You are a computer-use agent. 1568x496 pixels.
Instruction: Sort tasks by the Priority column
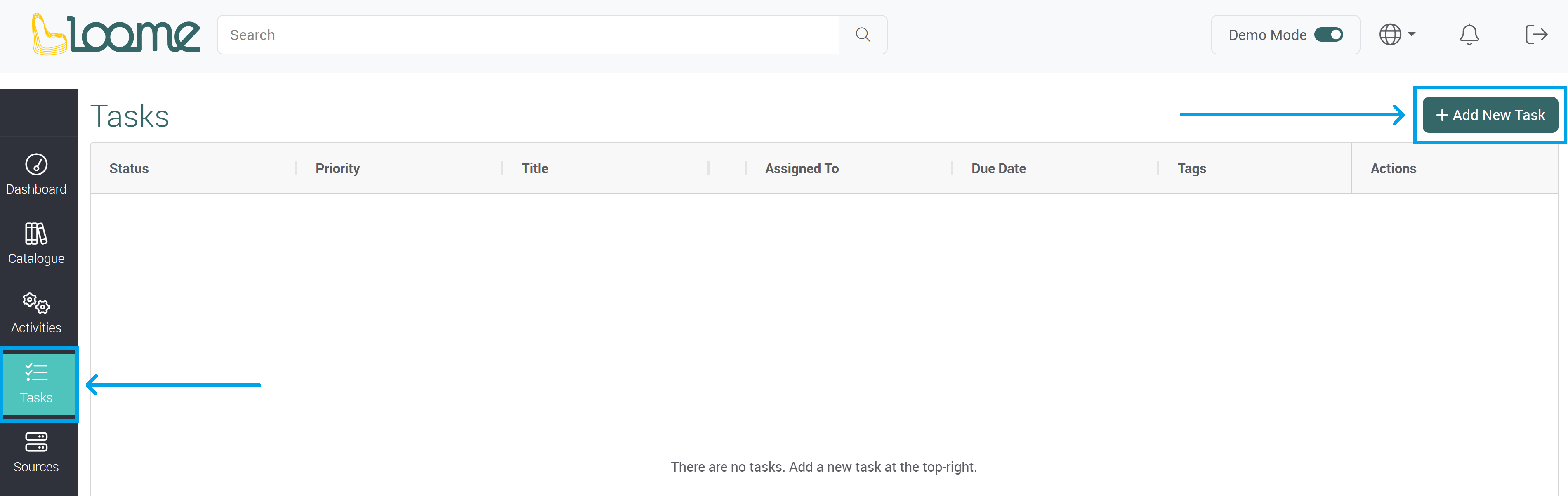(x=337, y=169)
